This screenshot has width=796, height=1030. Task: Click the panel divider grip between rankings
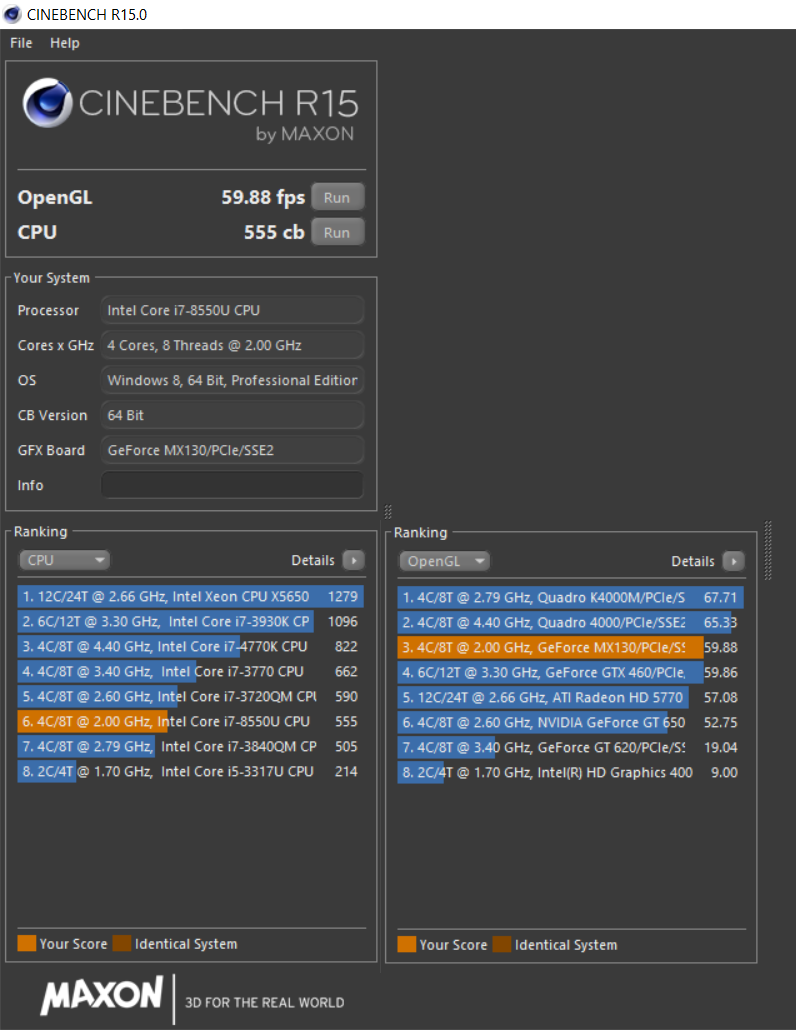(387, 512)
